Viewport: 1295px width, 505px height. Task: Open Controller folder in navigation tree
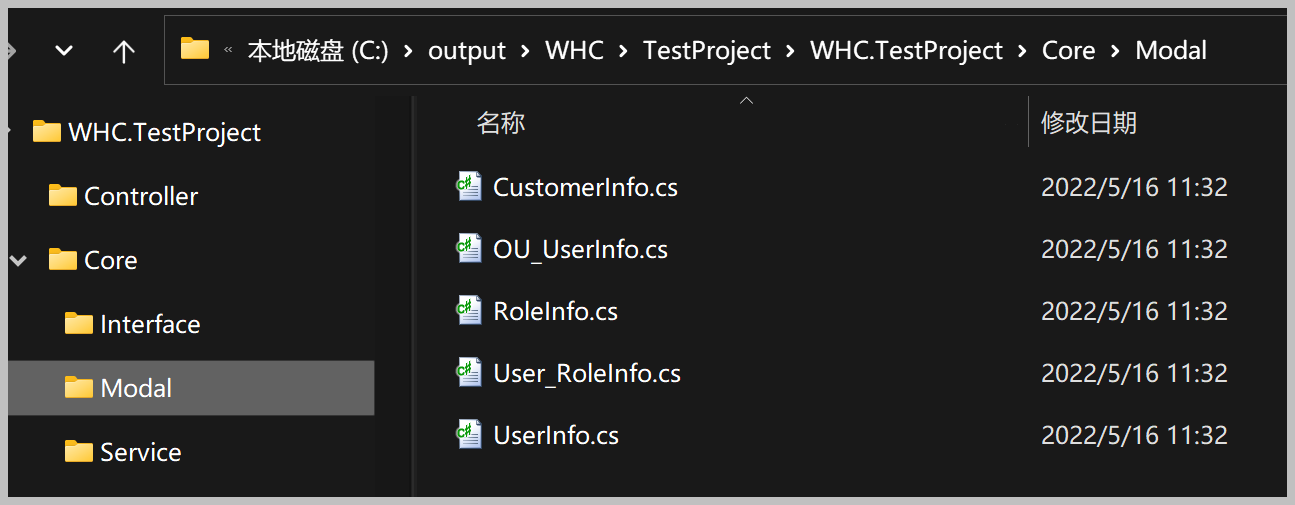coord(140,196)
